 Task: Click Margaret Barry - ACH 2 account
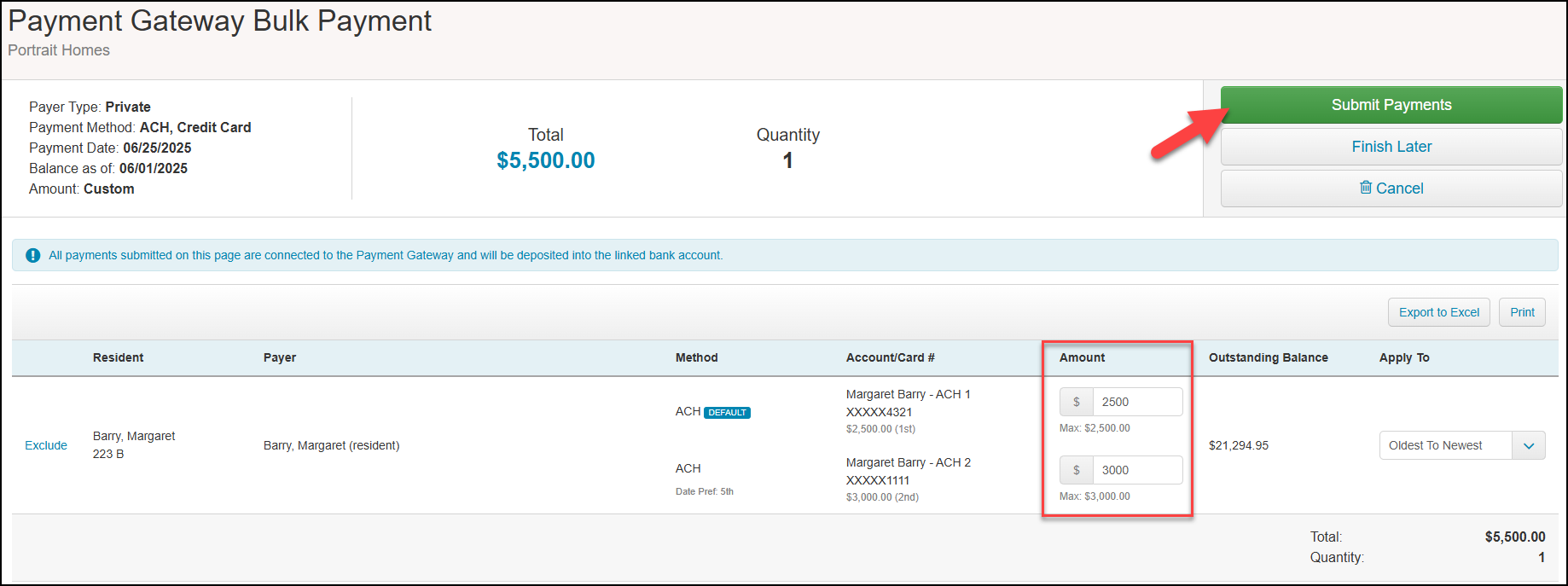click(x=909, y=462)
